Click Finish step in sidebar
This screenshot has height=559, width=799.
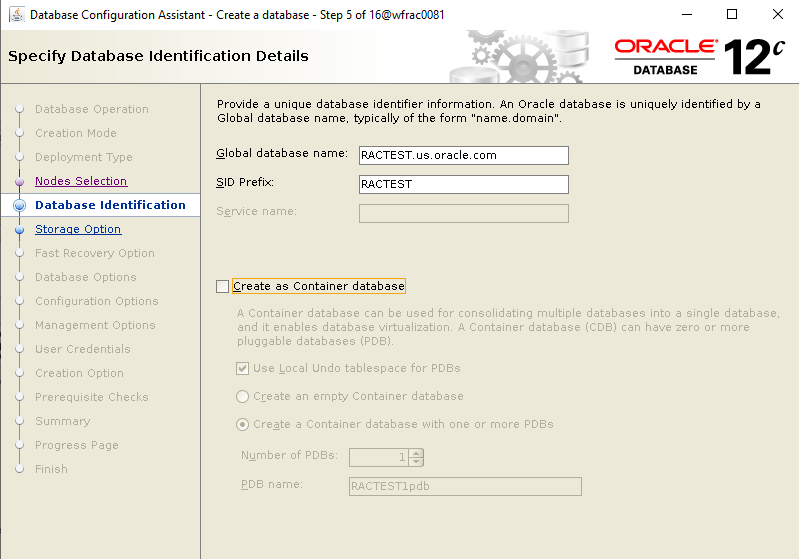pyautogui.click(x=51, y=469)
